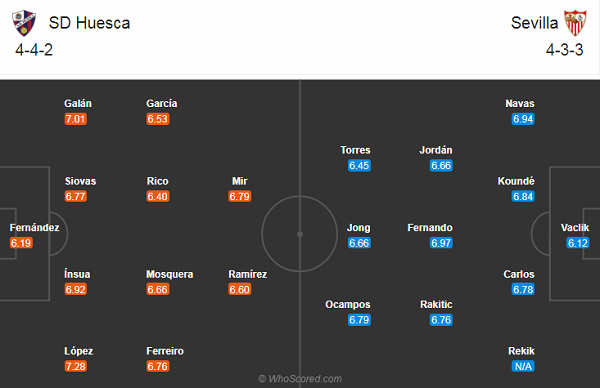This screenshot has width=600, height=388.
Task: Click Jordán's 6.66 rating badge
Action: (x=441, y=166)
